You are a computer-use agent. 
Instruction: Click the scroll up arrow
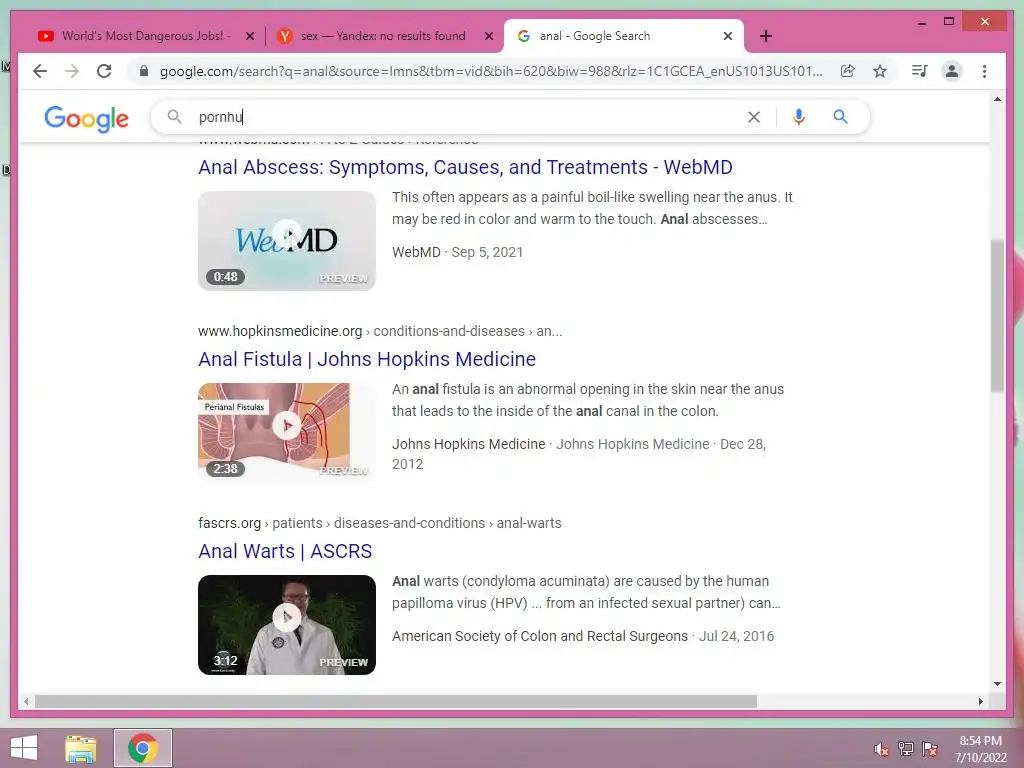997,99
